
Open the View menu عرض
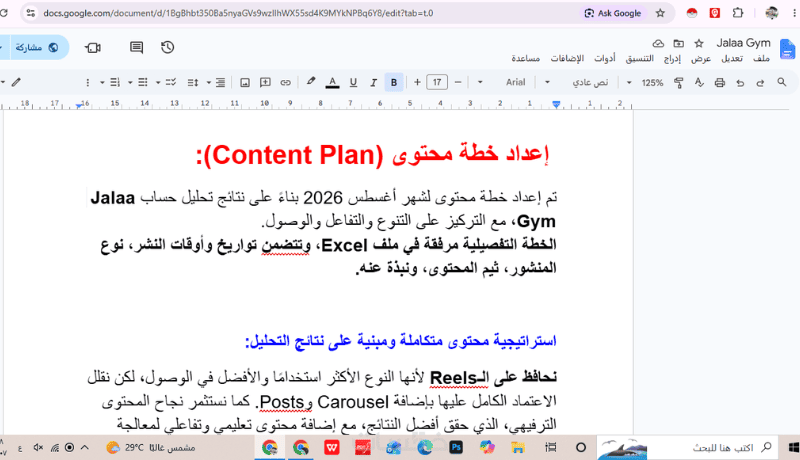coord(701,59)
